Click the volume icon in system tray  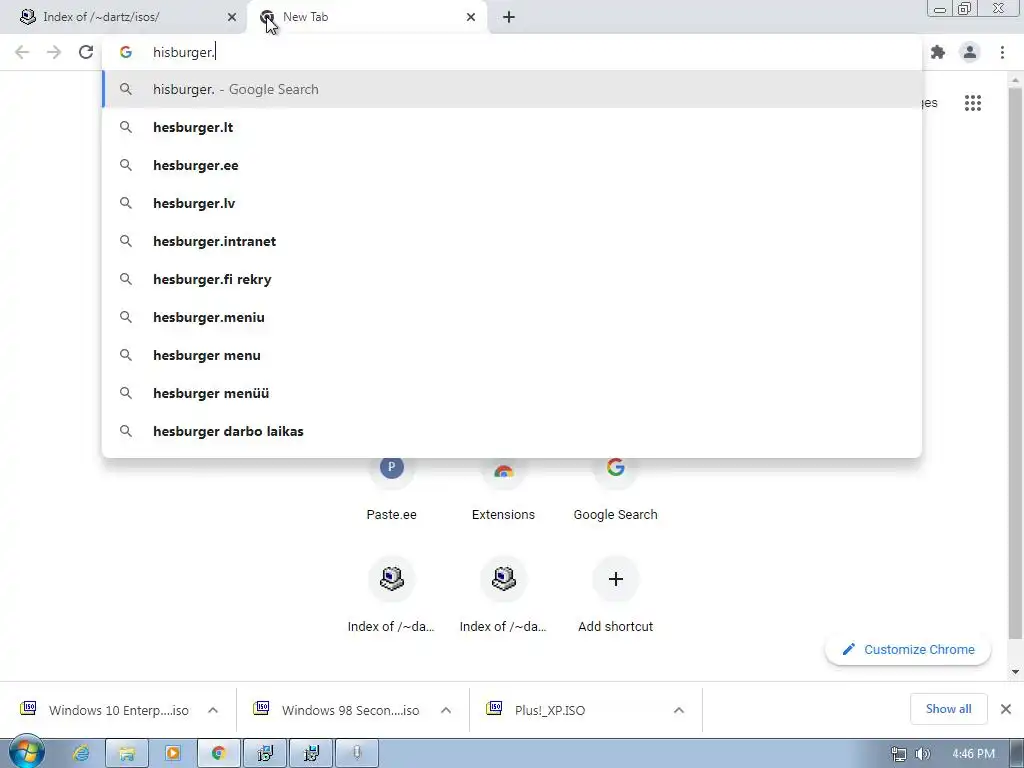pyautogui.click(x=922, y=754)
